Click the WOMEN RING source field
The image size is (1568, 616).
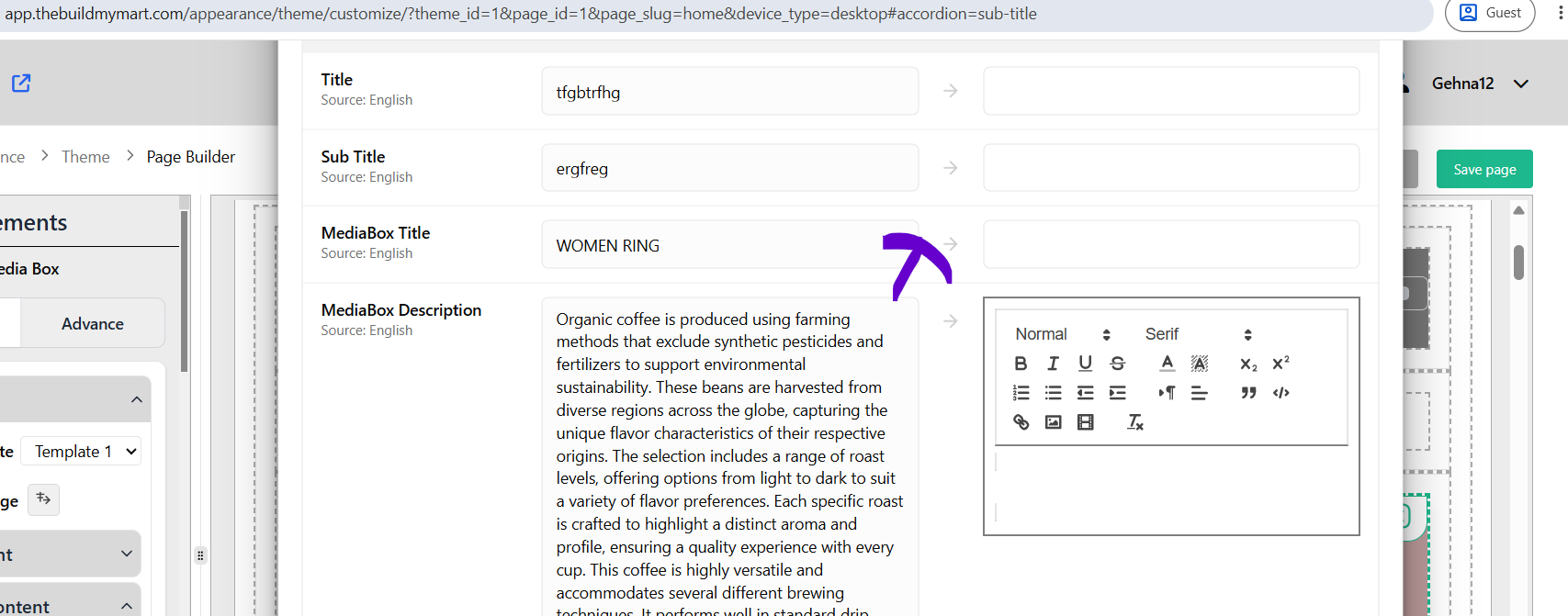(729, 244)
